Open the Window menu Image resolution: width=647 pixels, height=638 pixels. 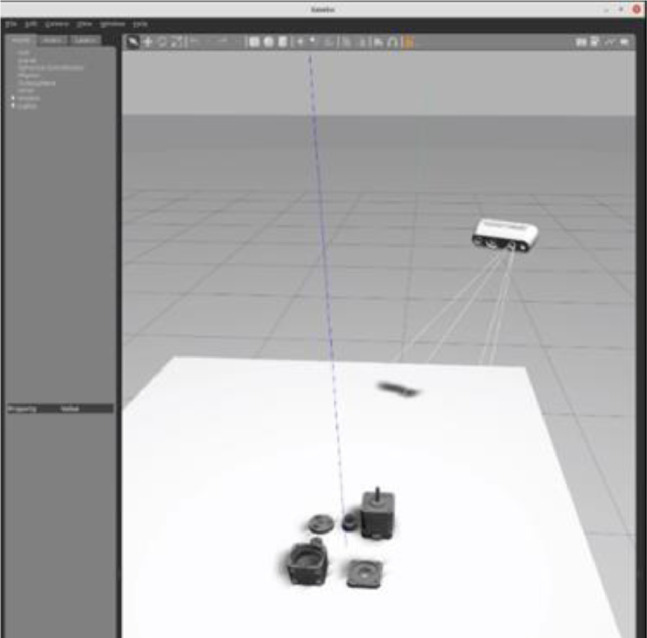[112, 24]
